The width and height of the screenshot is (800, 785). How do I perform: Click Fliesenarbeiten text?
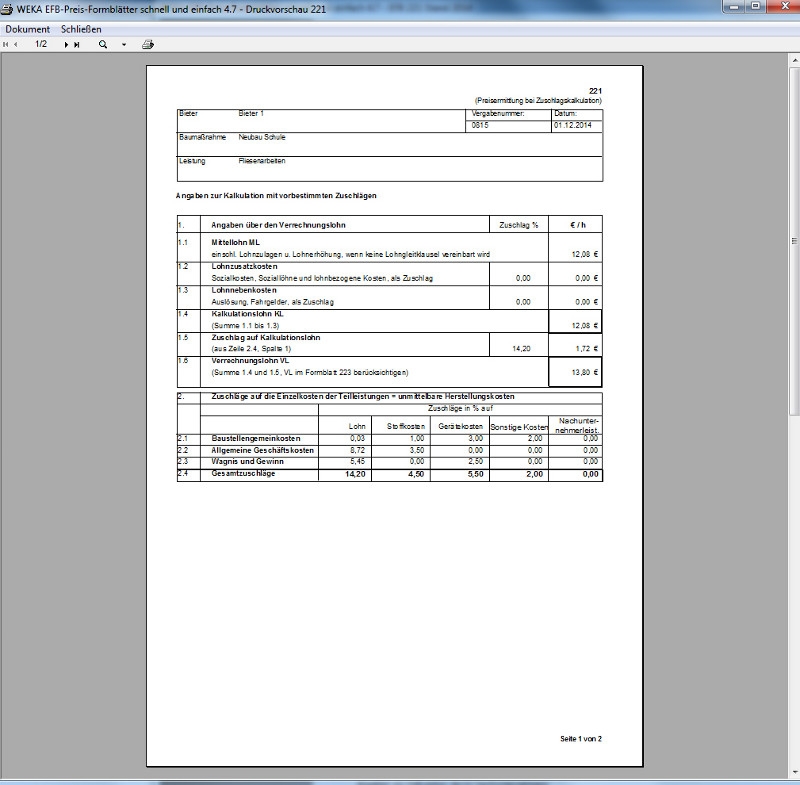pyautogui.click(x=262, y=161)
